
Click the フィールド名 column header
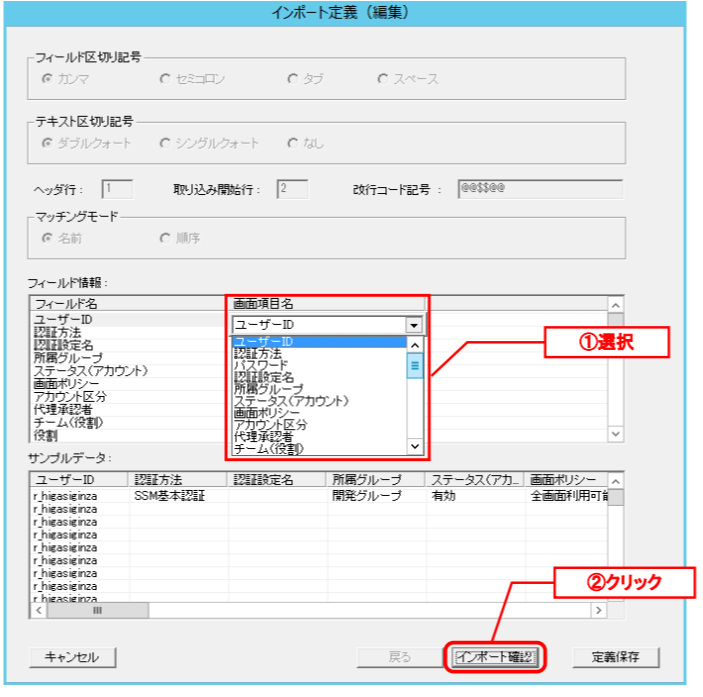pyautogui.click(x=128, y=304)
